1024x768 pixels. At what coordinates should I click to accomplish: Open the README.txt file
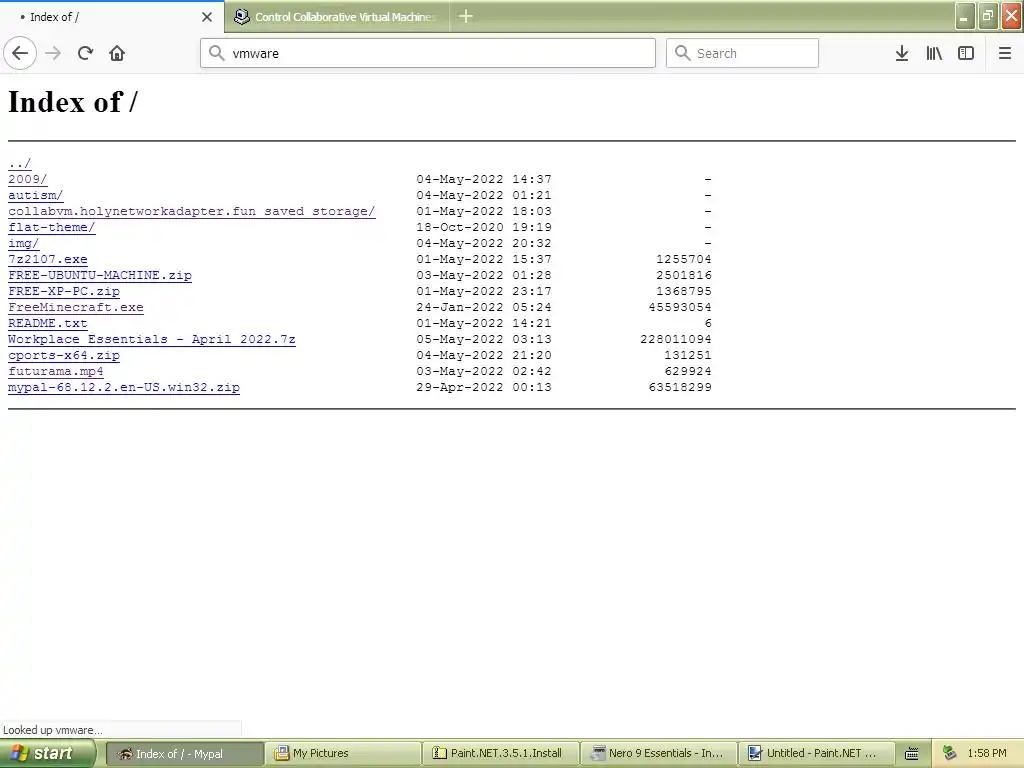[x=48, y=323]
